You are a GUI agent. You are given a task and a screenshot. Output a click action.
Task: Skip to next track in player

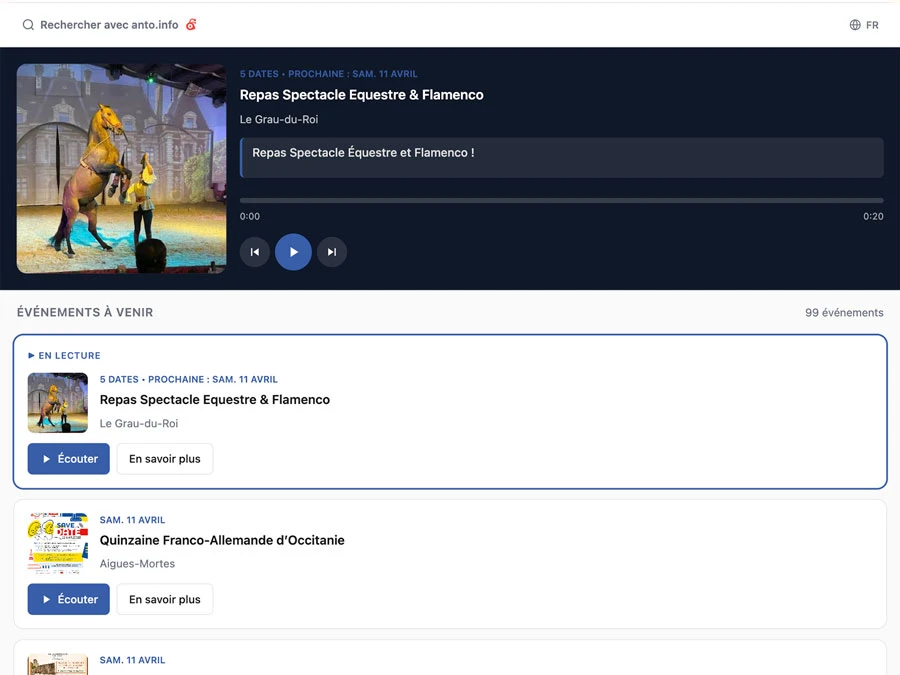332,252
